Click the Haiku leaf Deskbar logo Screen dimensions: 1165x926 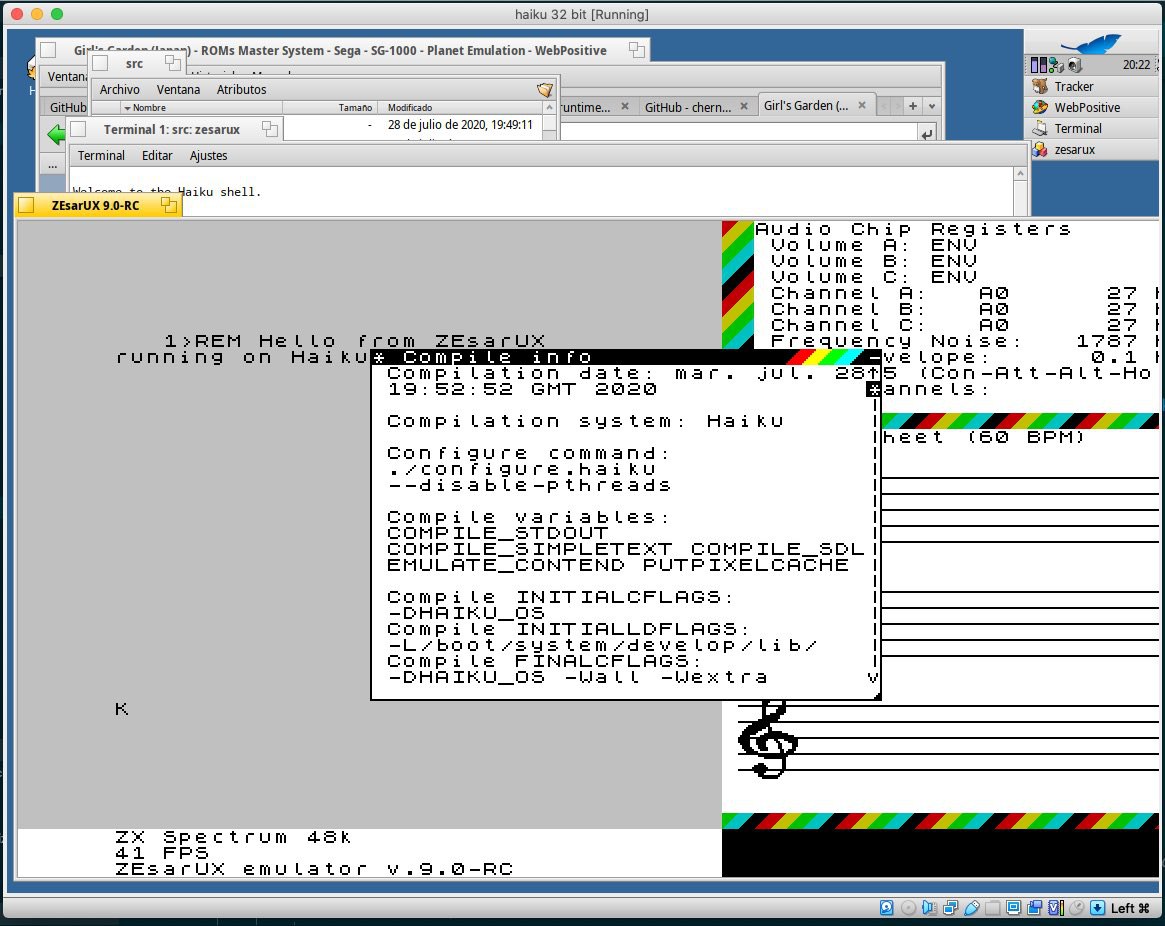(1091, 43)
